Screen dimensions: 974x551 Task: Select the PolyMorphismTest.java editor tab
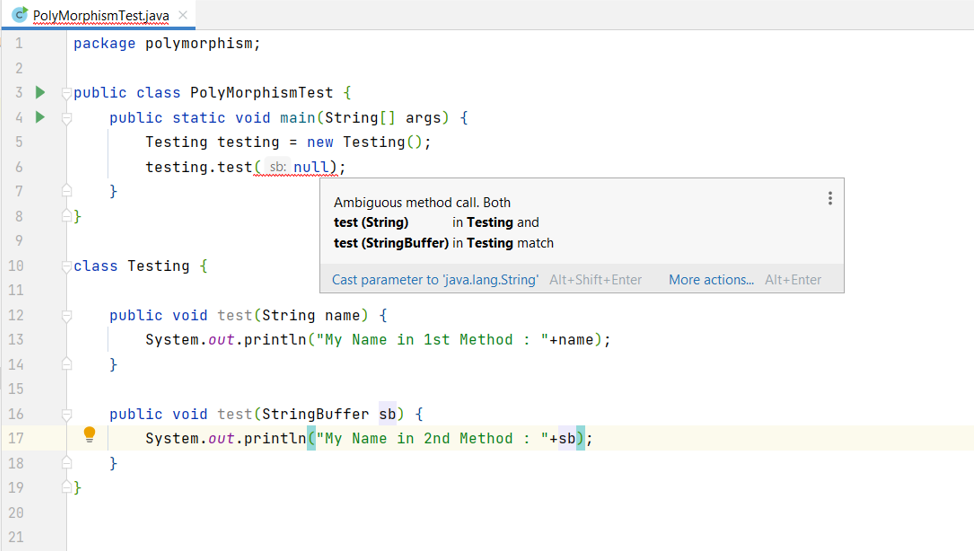click(101, 15)
